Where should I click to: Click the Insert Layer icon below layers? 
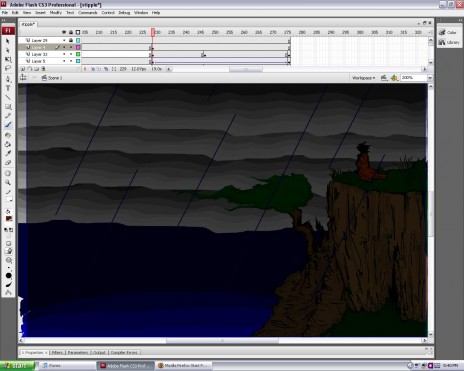tap(23, 69)
